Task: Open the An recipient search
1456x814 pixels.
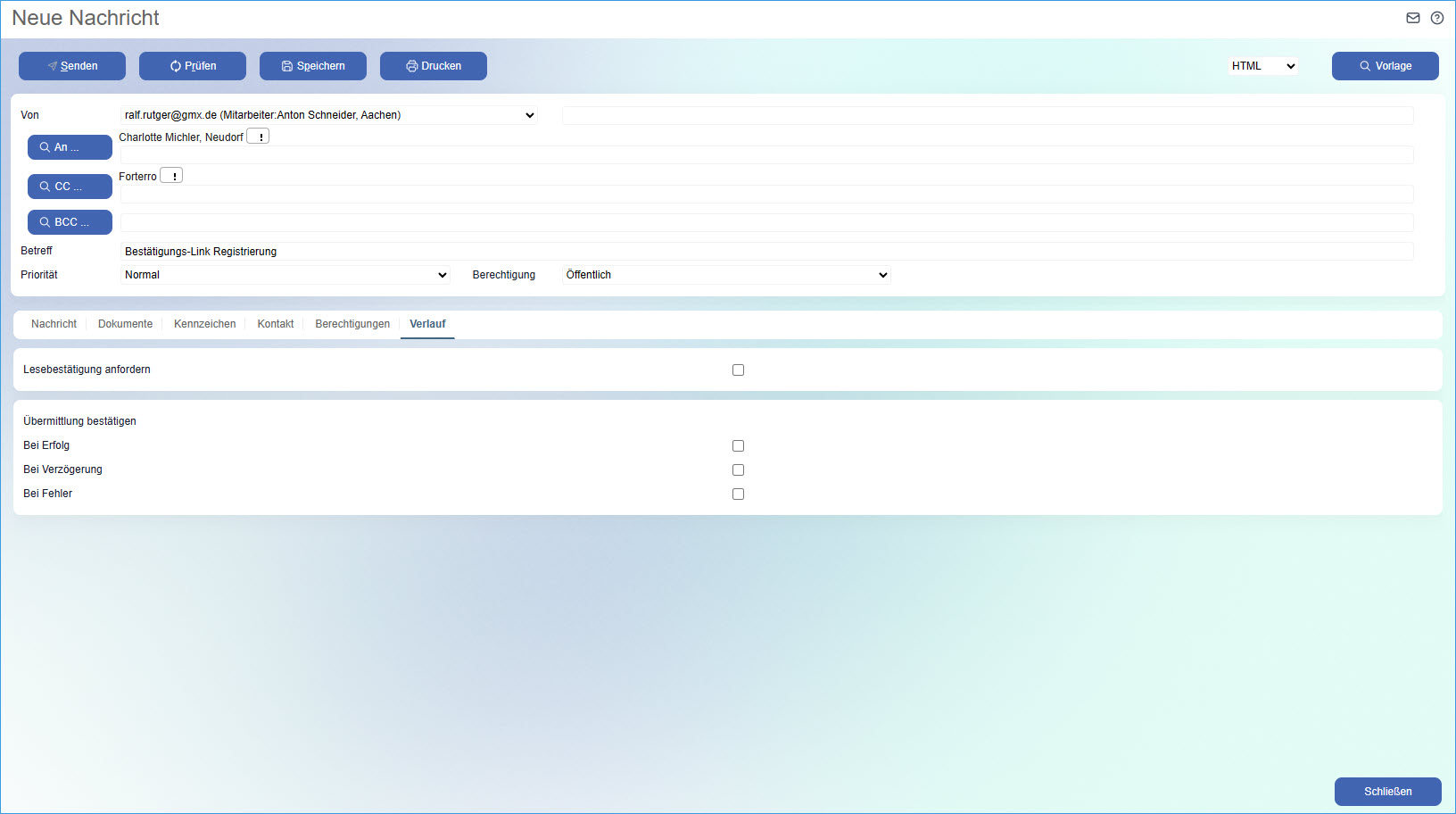Action: 70,147
